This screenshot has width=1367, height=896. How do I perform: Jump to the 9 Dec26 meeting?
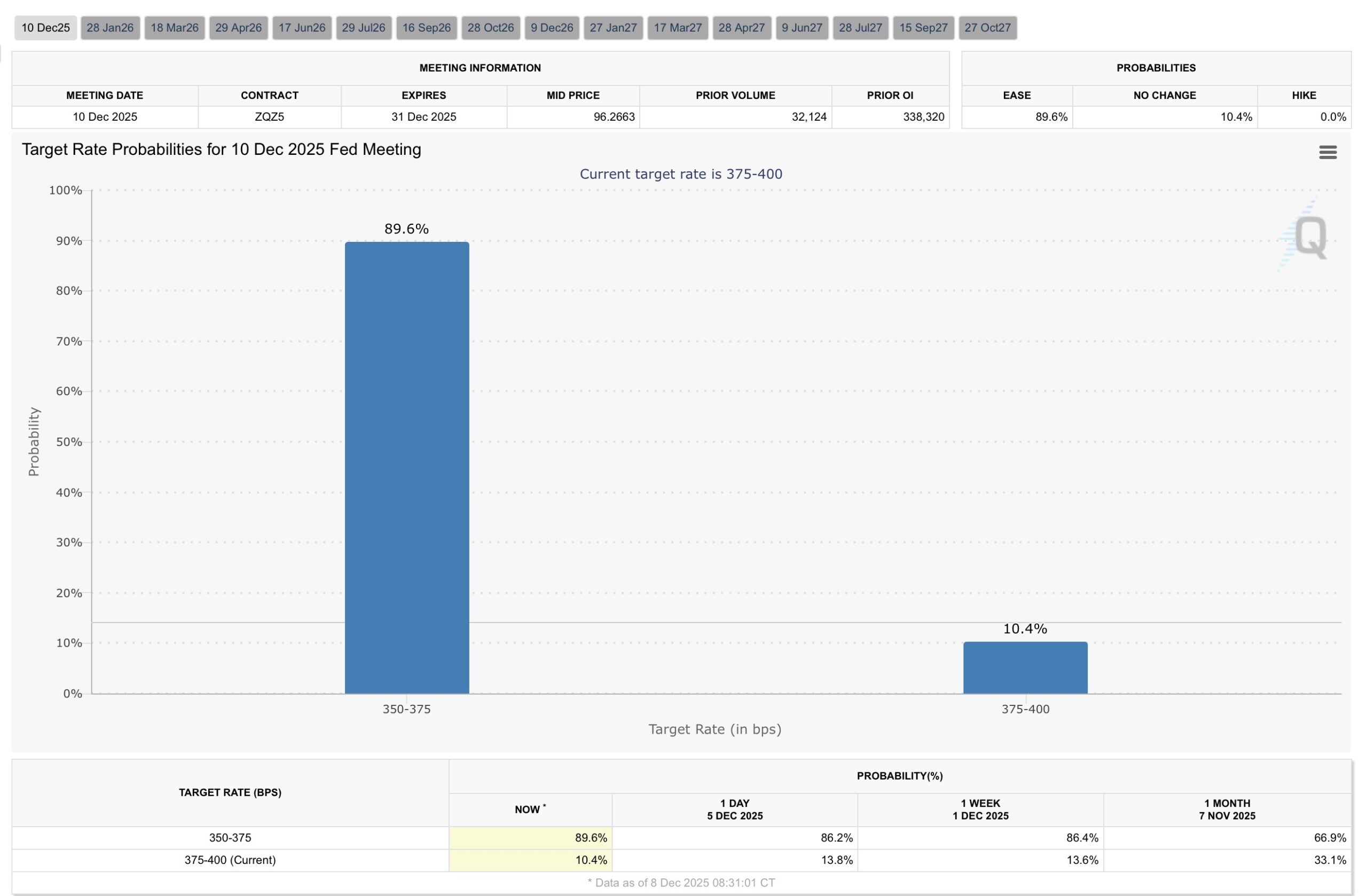coord(552,27)
